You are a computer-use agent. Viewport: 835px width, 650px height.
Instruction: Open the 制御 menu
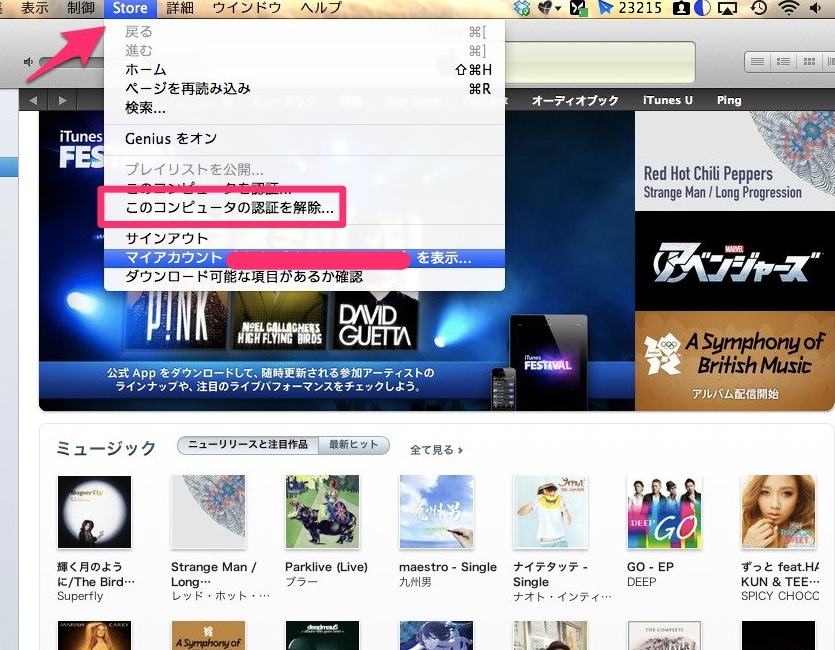80,8
